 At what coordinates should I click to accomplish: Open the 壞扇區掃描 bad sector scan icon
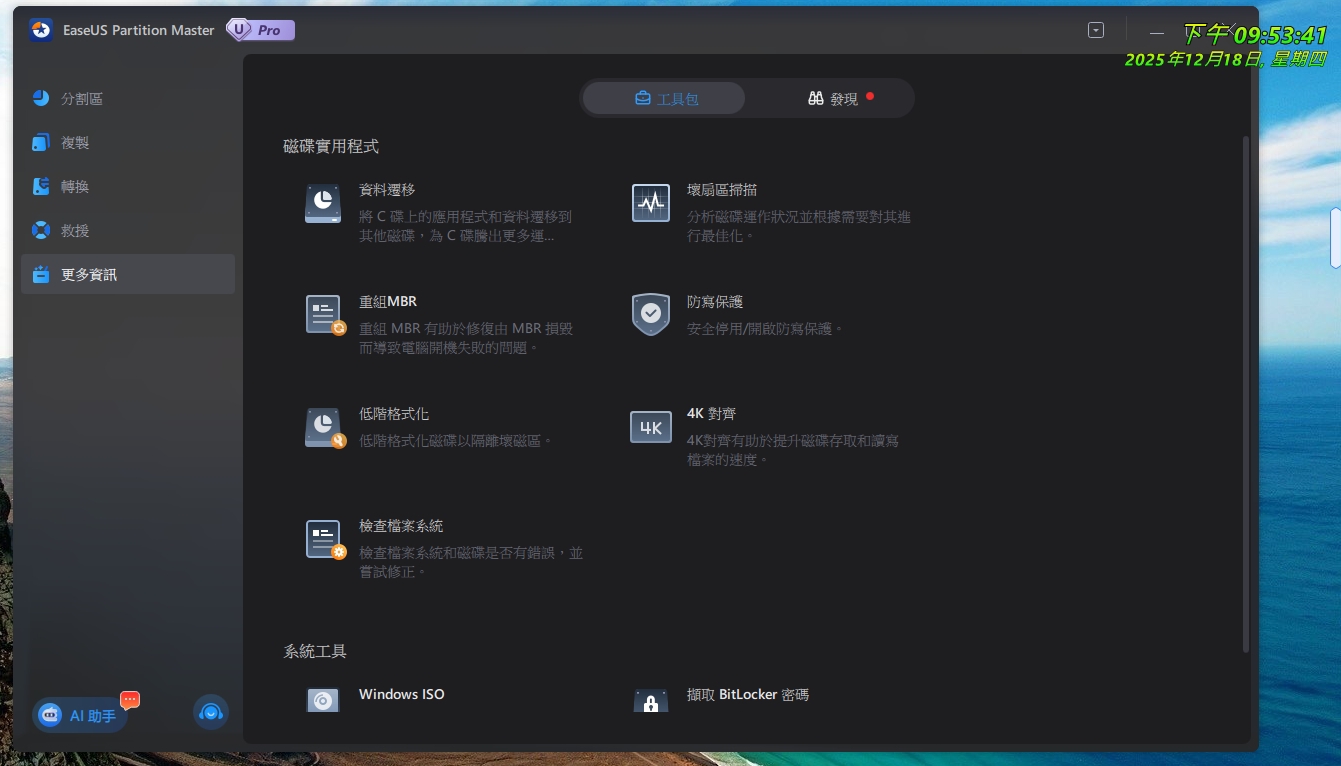[x=651, y=203]
